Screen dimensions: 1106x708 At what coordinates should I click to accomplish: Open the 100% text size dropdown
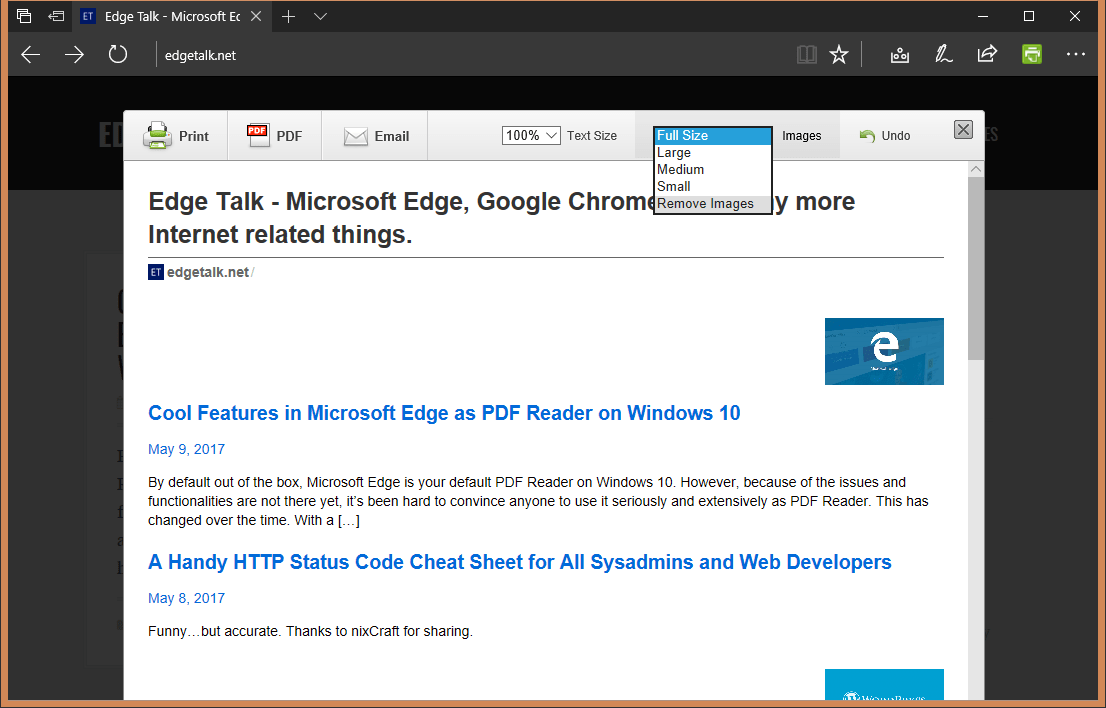(x=531, y=135)
